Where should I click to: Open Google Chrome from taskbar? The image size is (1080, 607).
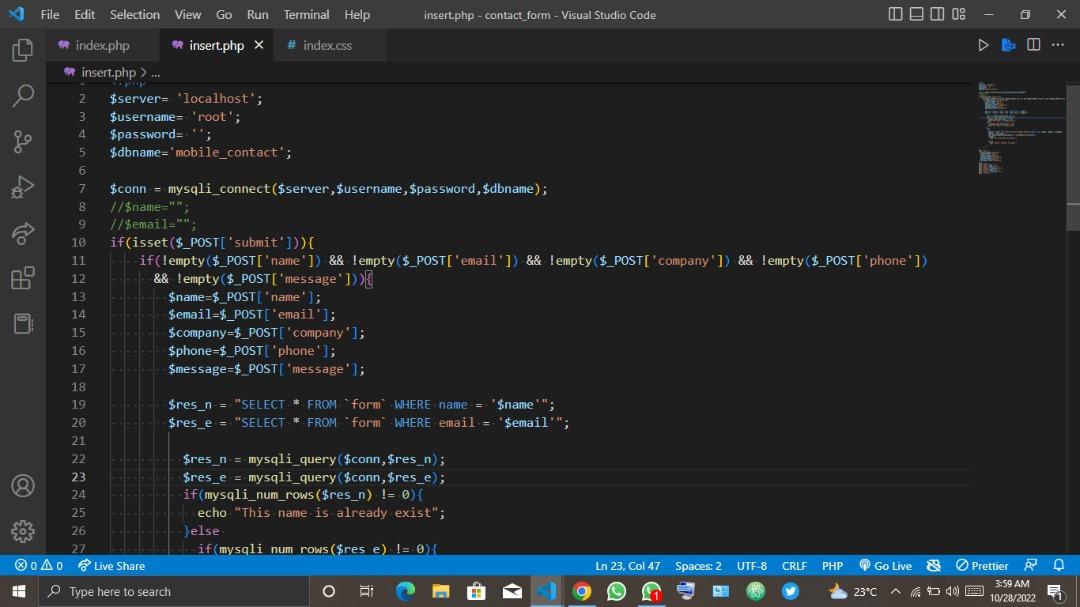pos(581,591)
